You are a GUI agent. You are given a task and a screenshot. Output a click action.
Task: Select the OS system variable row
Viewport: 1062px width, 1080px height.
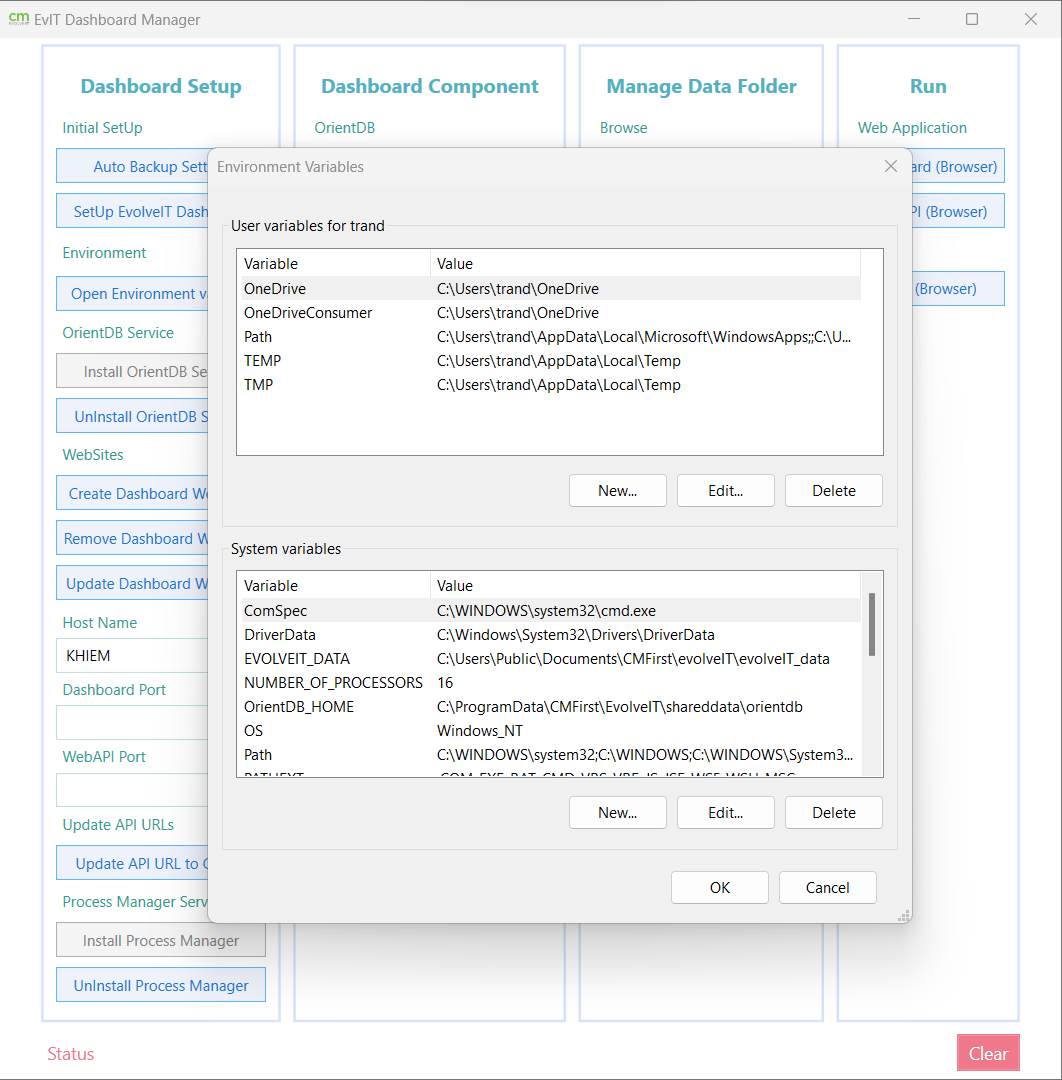[549, 731]
